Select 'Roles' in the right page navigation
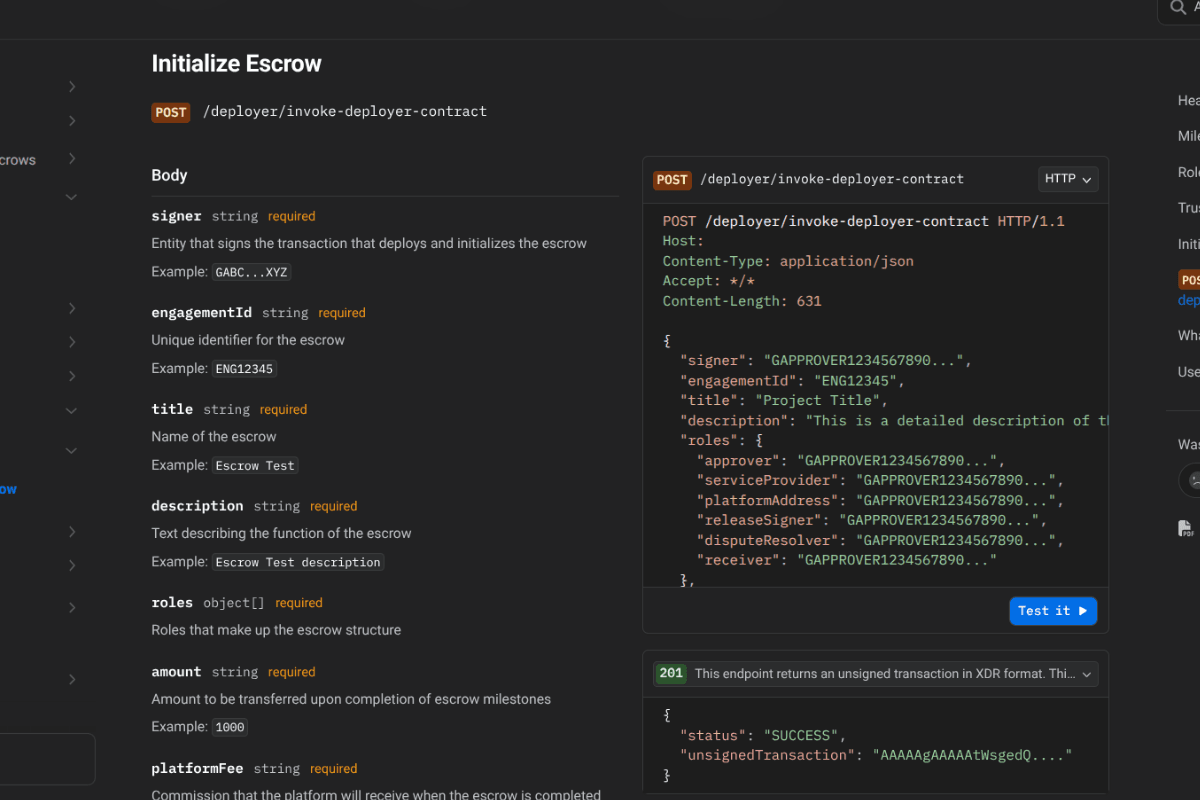1200x800 pixels. tap(1188, 171)
